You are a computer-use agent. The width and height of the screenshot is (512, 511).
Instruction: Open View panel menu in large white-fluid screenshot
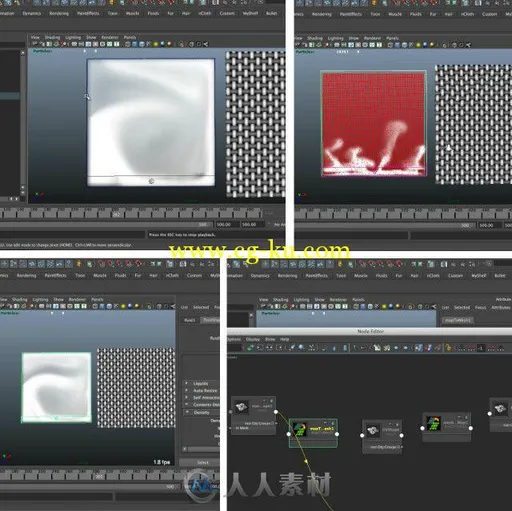tap(35, 37)
